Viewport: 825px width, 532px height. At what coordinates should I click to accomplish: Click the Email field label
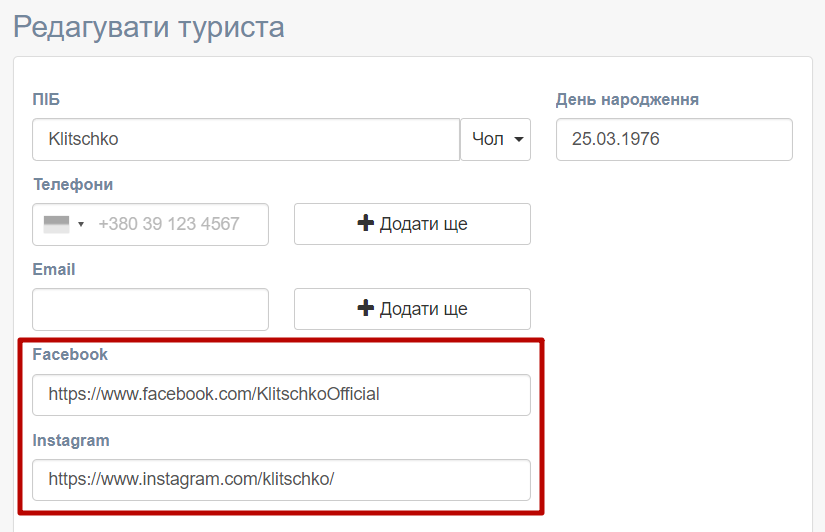pyautogui.click(x=54, y=269)
